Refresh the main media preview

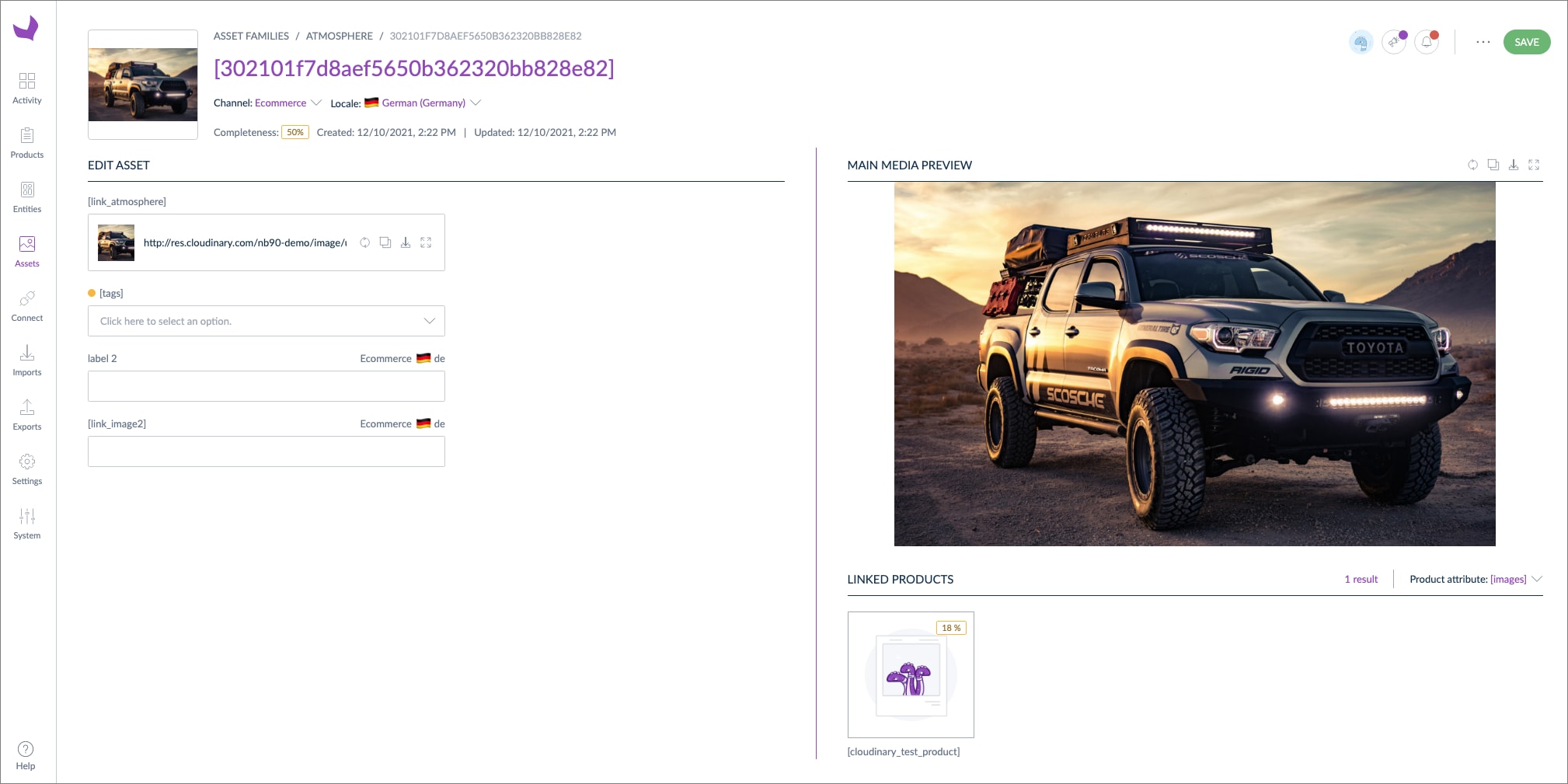[1472, 165]
